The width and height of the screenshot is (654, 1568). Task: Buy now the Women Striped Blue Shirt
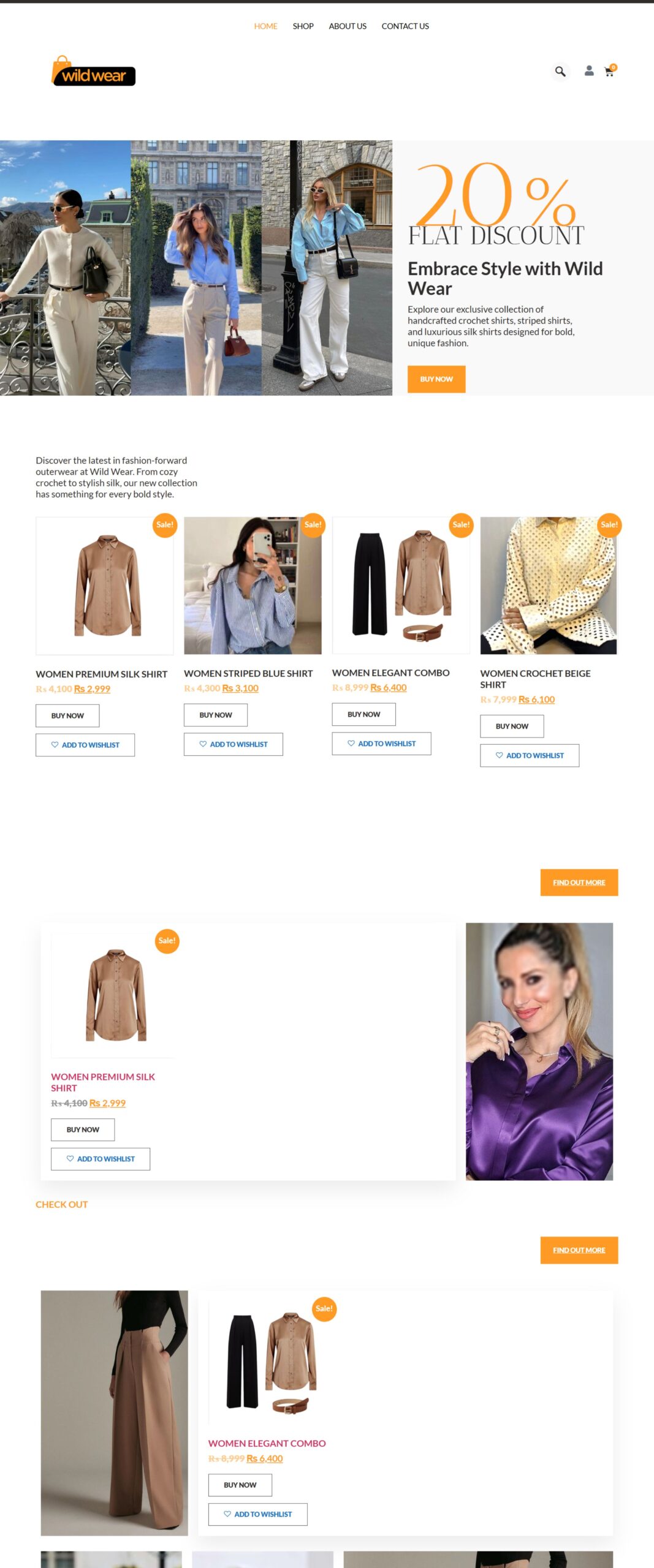coord(216,715)
